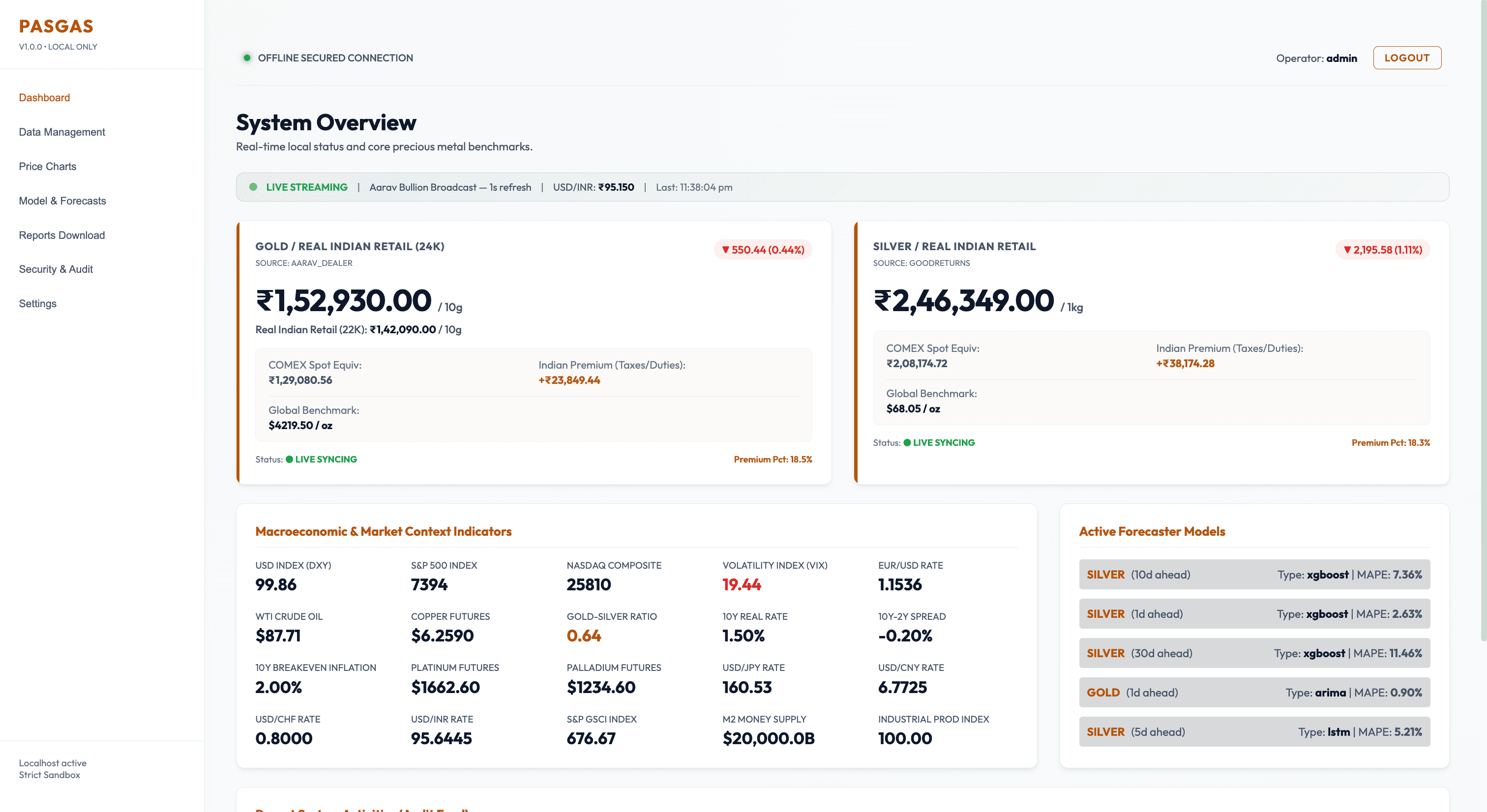Click gold Premium Pct: 18.5%

point(773,460)
